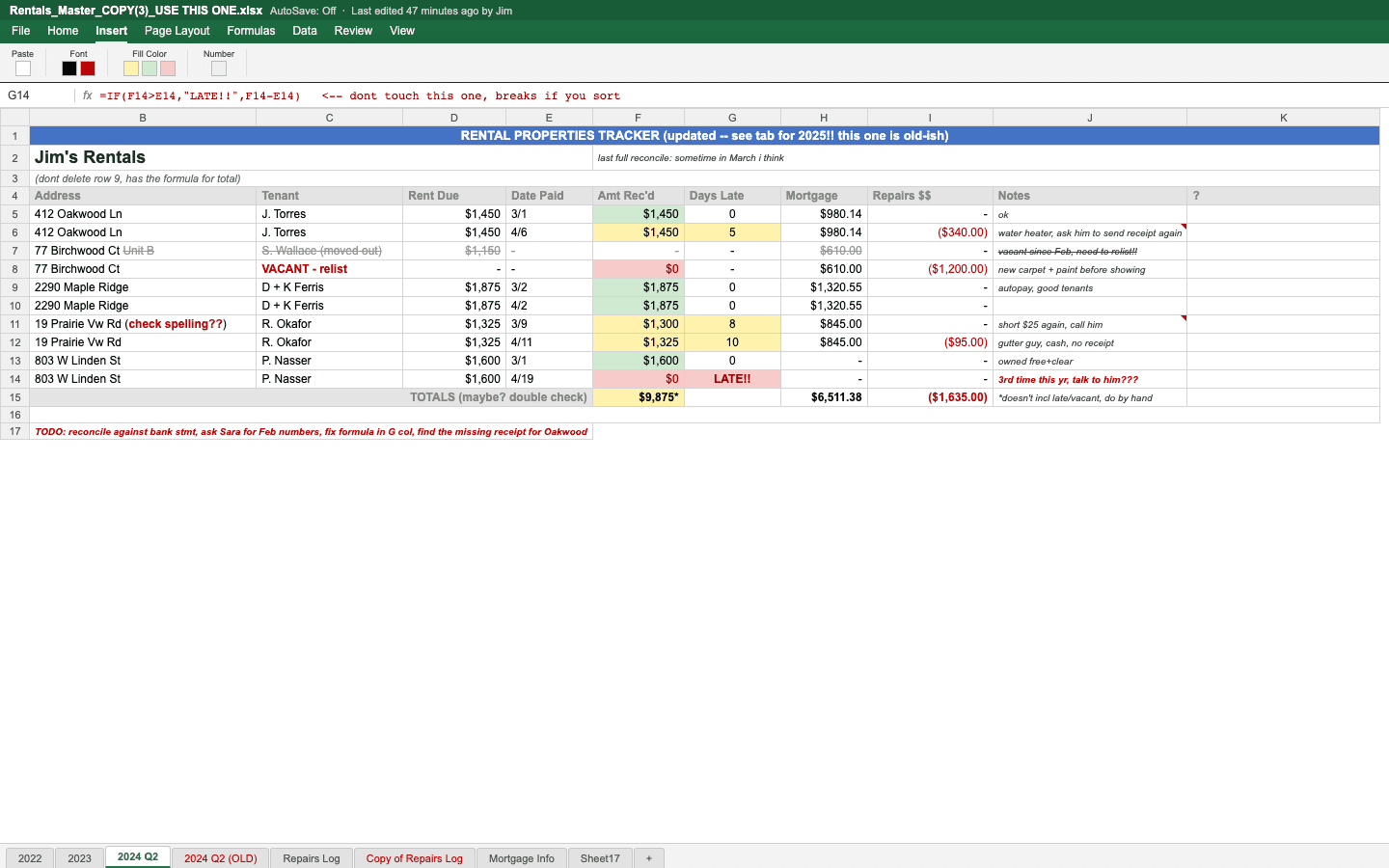Select the 'owned free+clear' note cell

(1090, 361)
